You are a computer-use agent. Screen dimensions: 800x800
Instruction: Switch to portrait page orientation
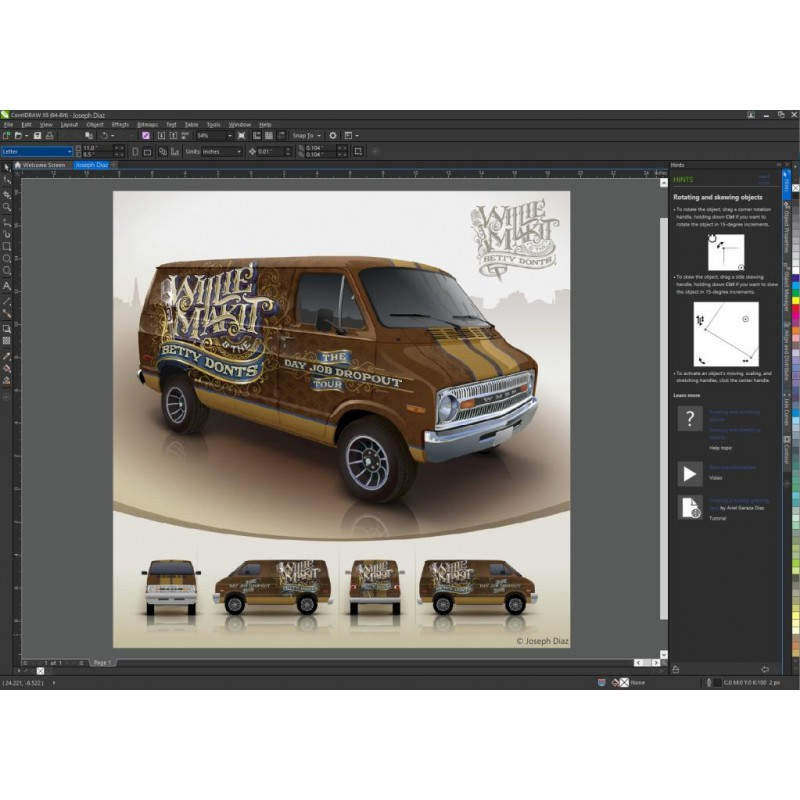[x=134, y=152]
